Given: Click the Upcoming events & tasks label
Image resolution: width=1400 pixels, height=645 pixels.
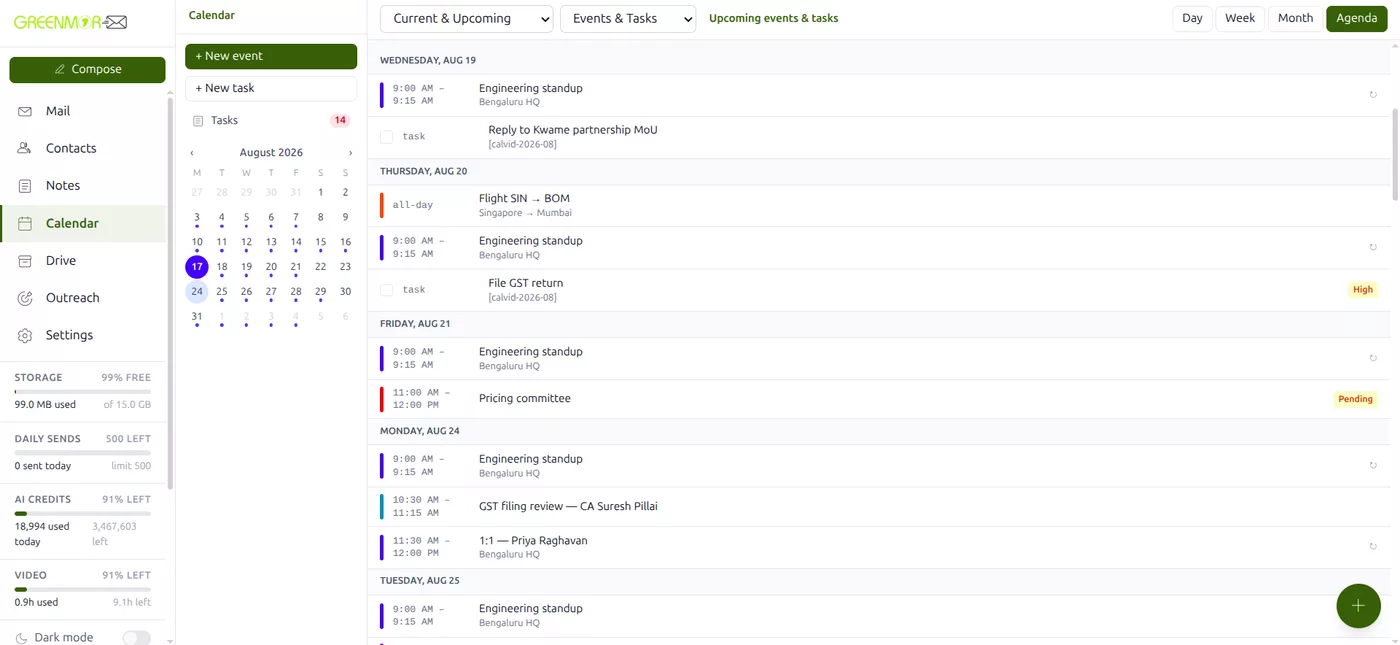Looking at the screenshot, I should (x=773, y=18).
